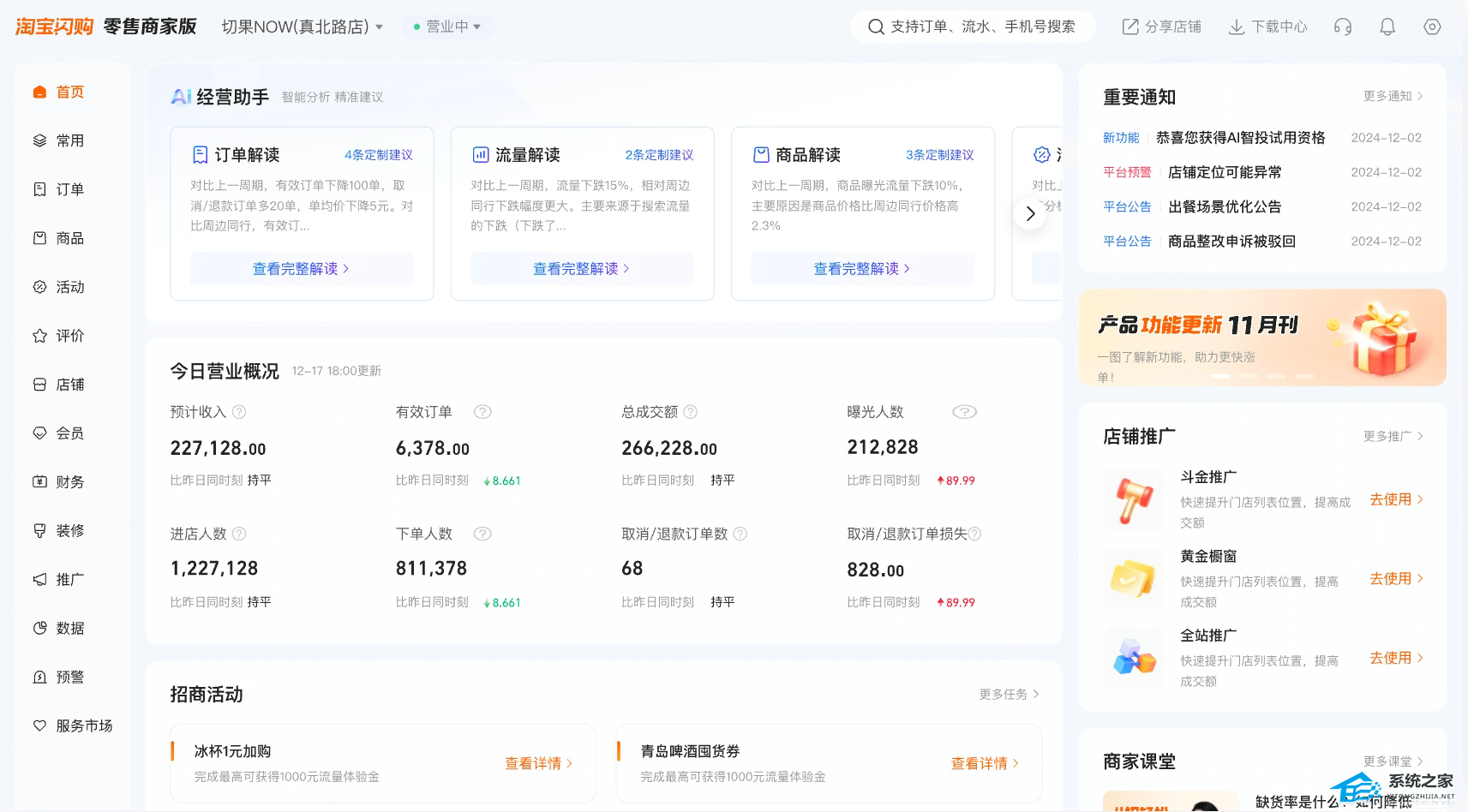This screenshot has width=1468, height=812.
Task: Open 订单 in the sidebar
Action: tap(72, 189)
